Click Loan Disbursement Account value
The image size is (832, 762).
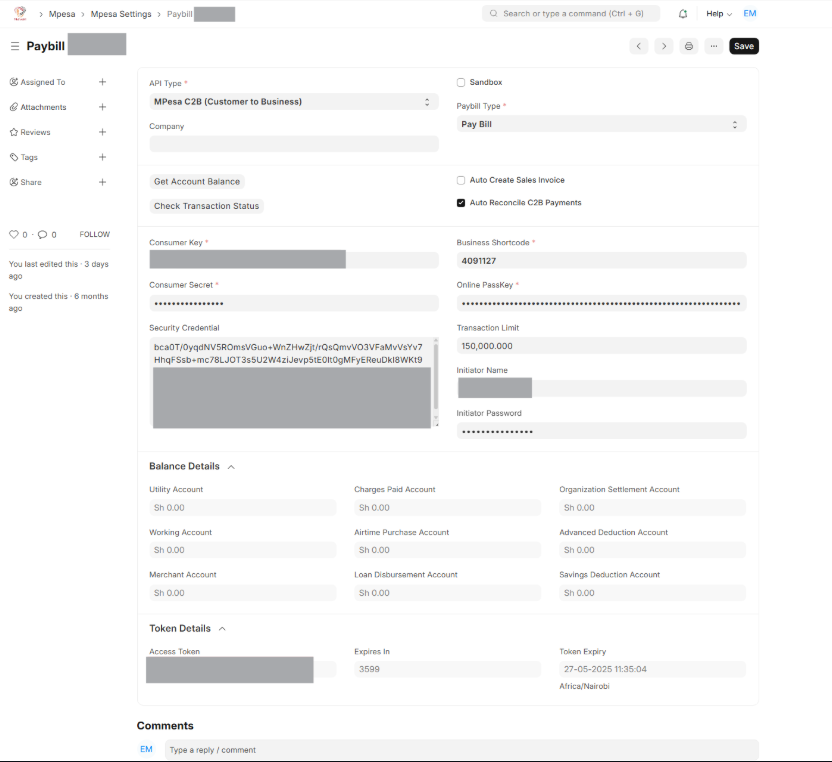[447, 593]
